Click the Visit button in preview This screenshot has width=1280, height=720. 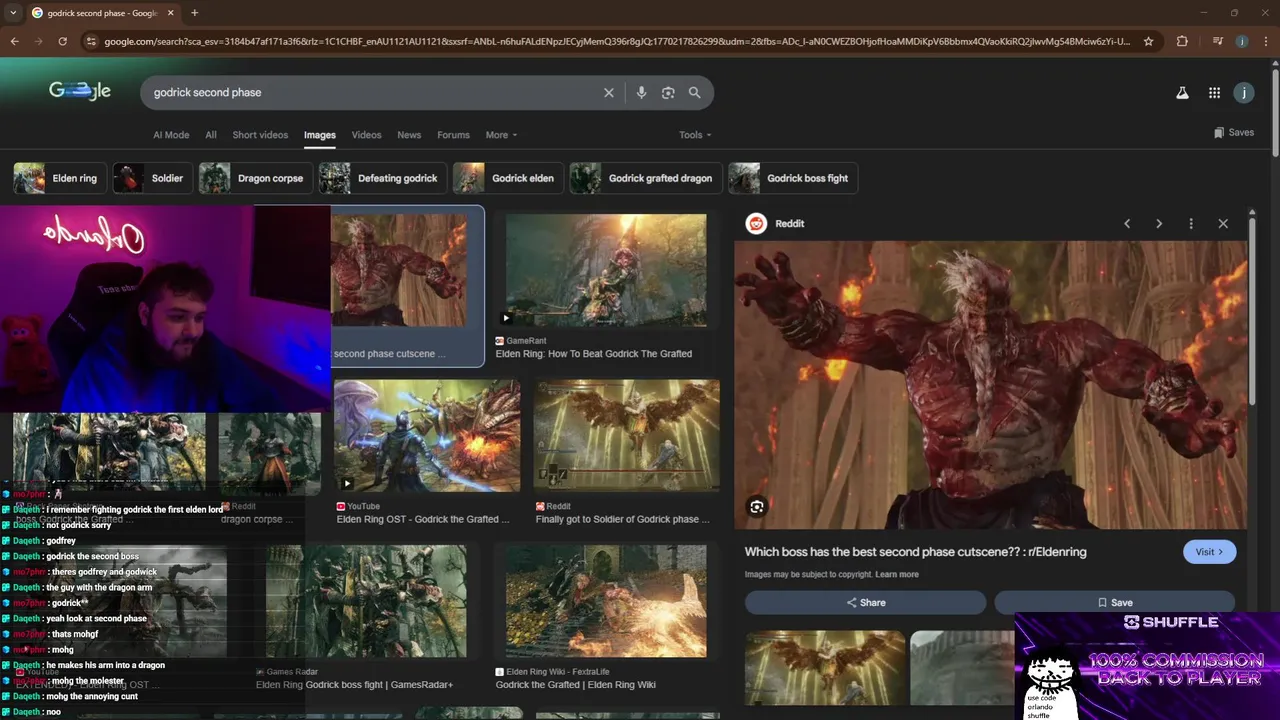(1209, 552)
